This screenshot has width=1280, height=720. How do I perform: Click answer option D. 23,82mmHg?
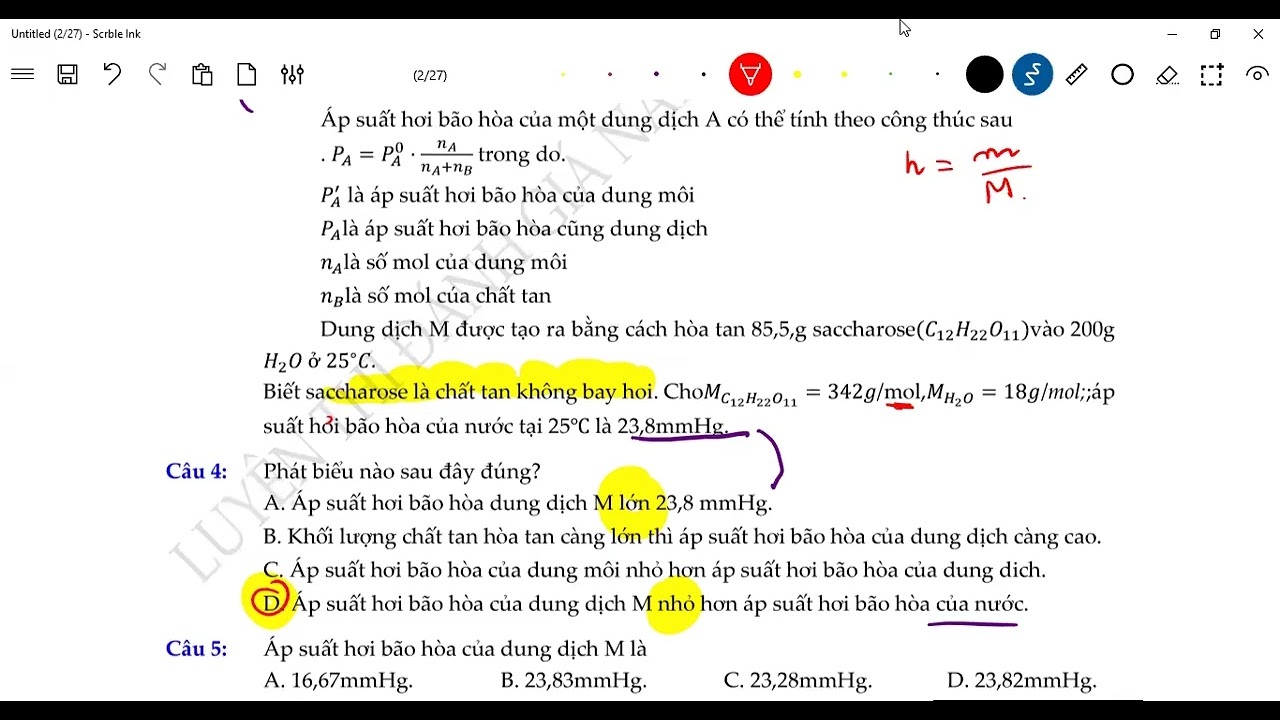coord(1021,681)
